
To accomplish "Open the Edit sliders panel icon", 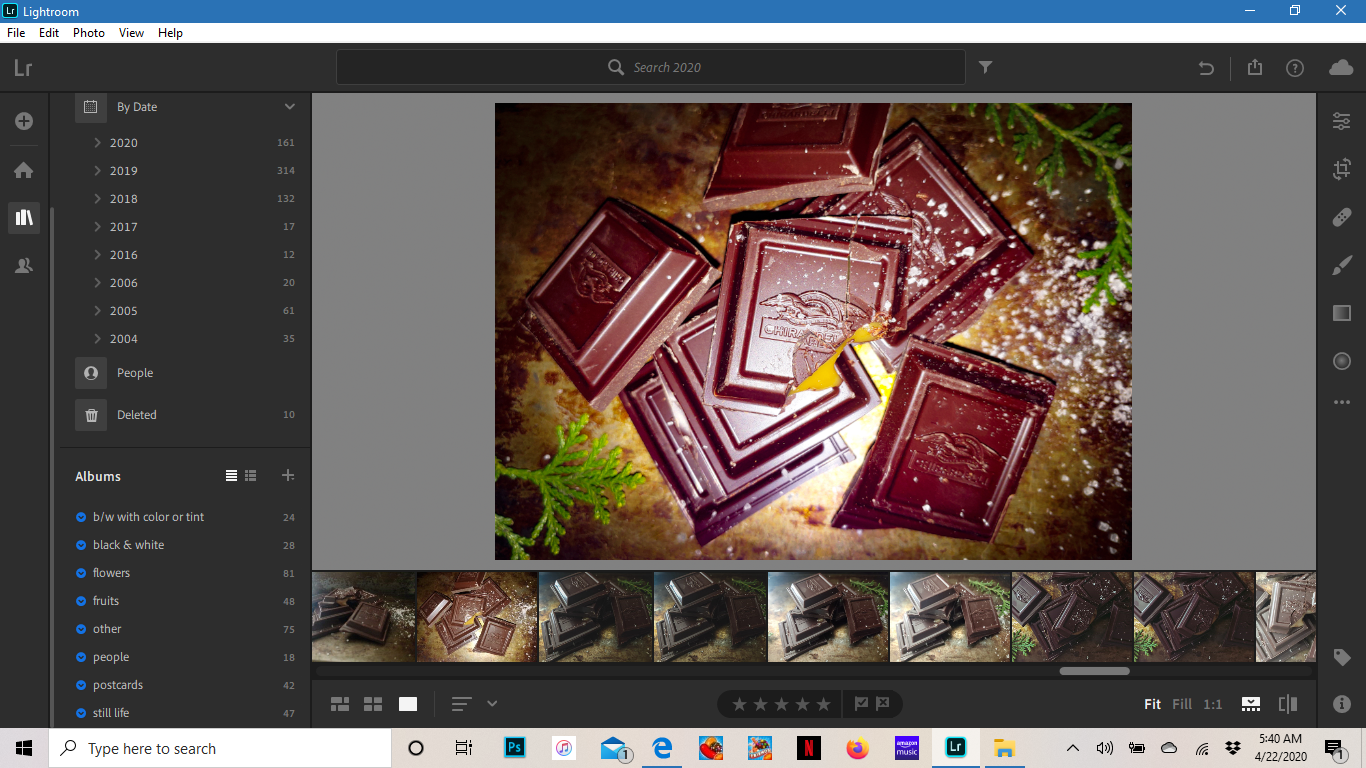I will tap(1341, 121).
